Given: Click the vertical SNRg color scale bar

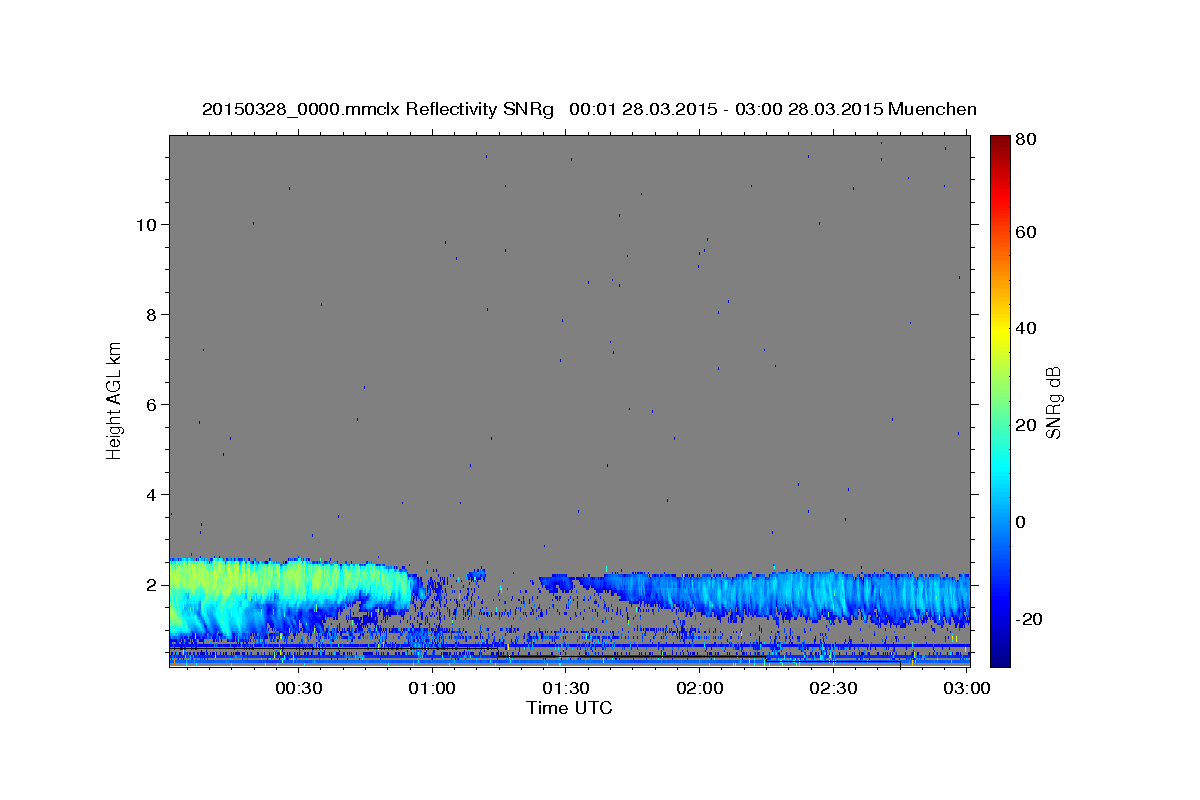Looking at the screenshot, I should click(1000, 401).
